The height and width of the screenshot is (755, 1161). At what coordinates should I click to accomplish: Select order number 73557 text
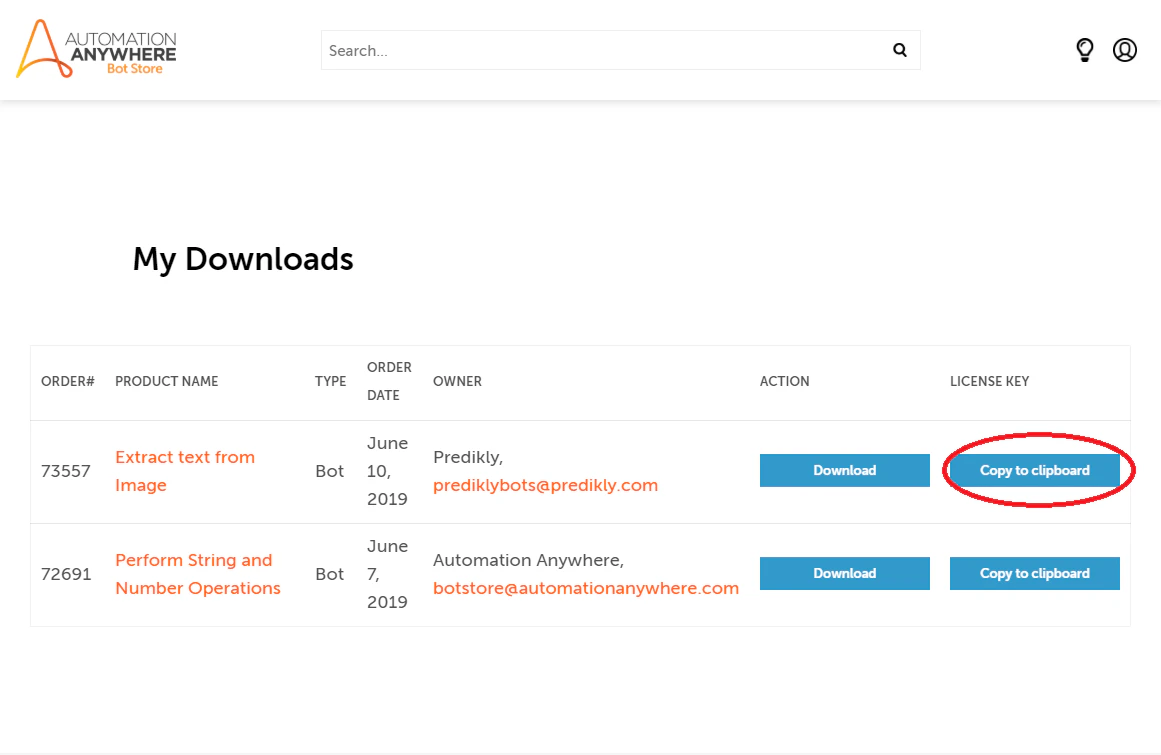pyautogui.click(x=66, y=471)
